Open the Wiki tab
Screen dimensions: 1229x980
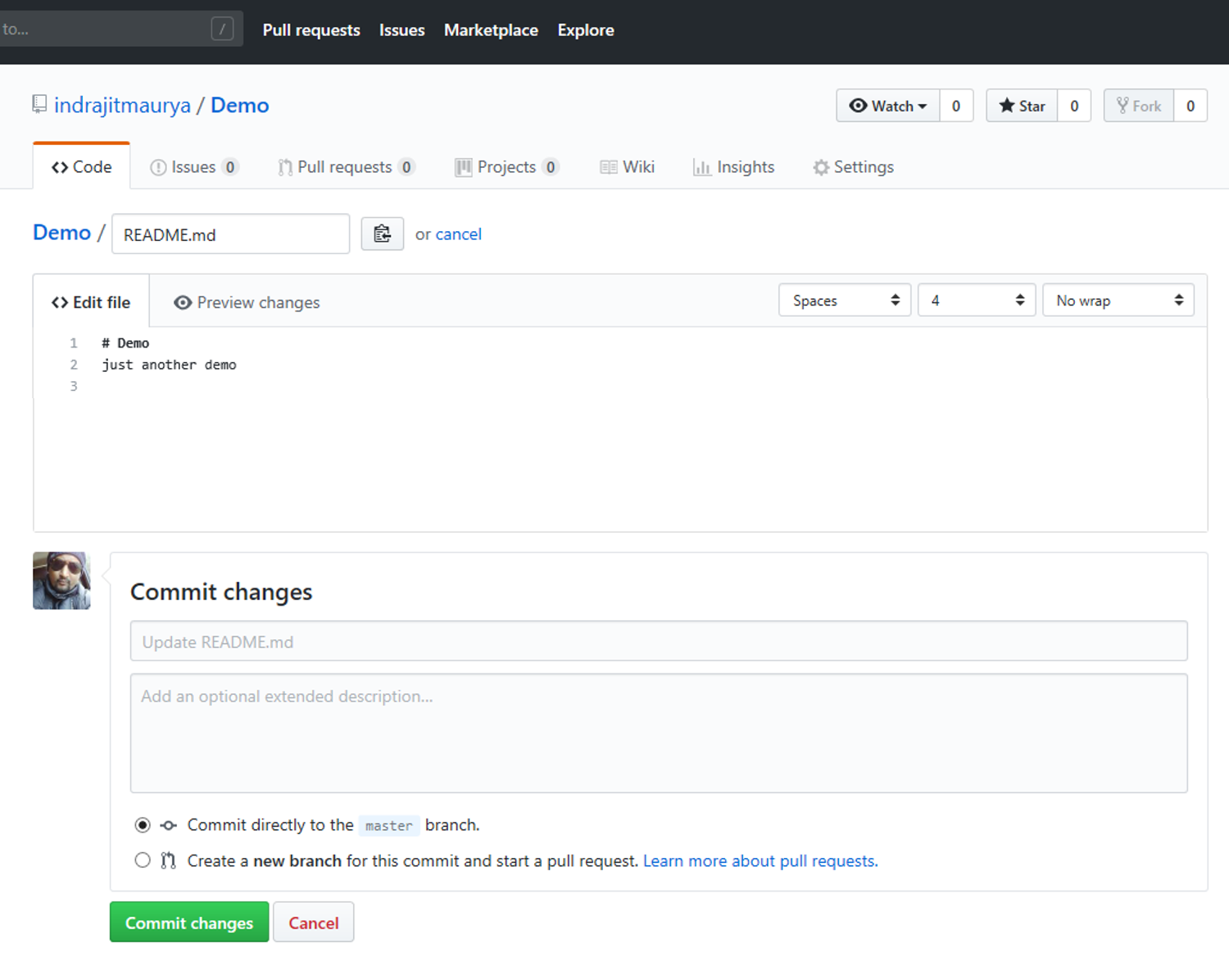pyautogui.click(x=628, y=167)
